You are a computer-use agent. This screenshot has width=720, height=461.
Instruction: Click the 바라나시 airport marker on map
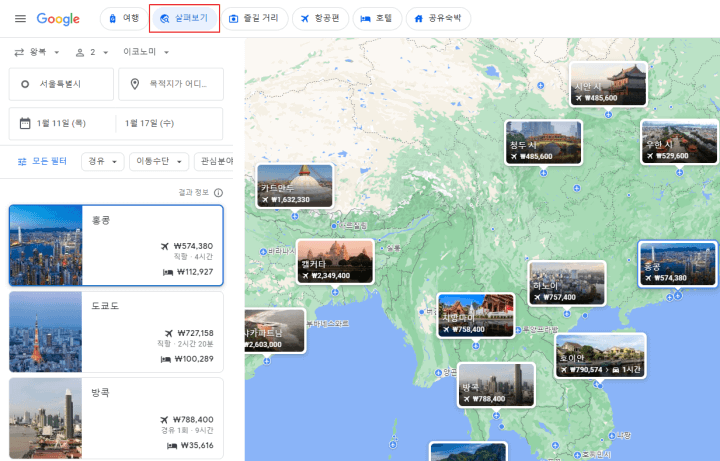tap(263, 252)
